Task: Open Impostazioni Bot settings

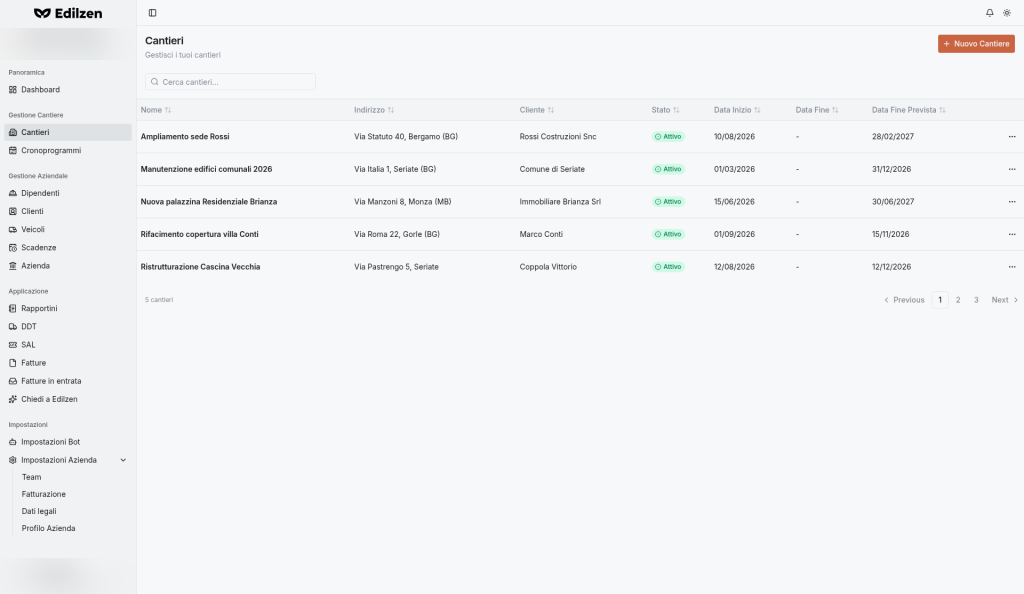Action: (68, 442)
